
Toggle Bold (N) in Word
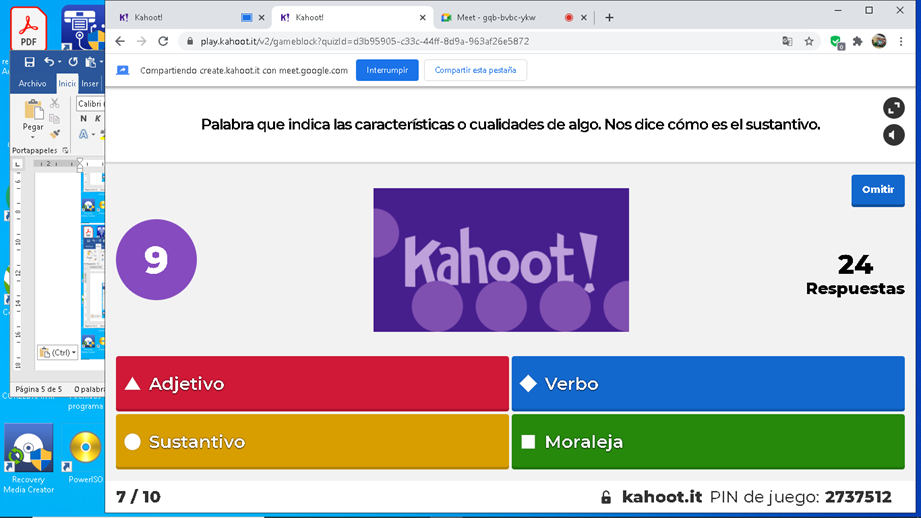pos(83,119)
